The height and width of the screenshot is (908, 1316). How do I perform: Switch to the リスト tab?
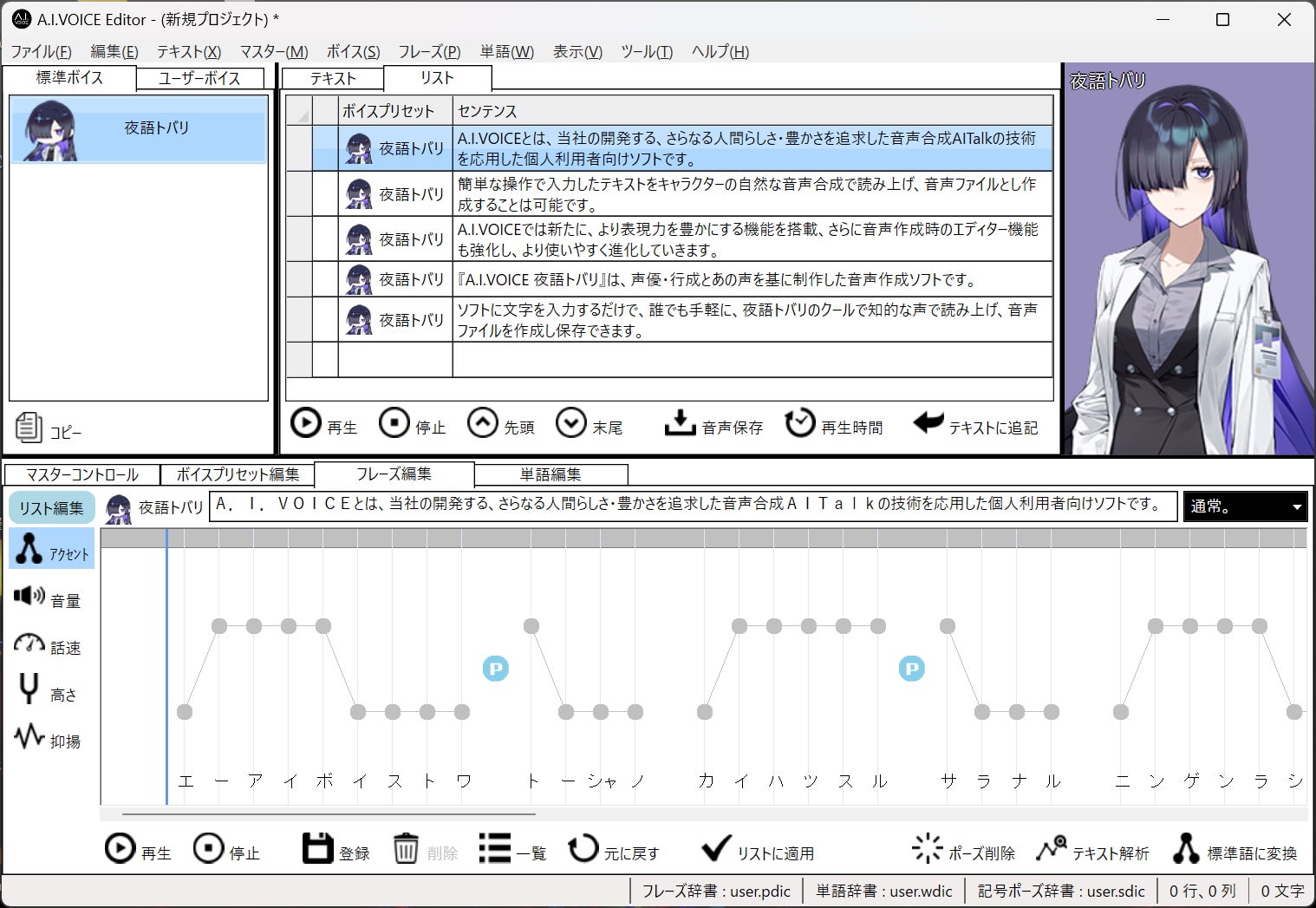(437, 77)
